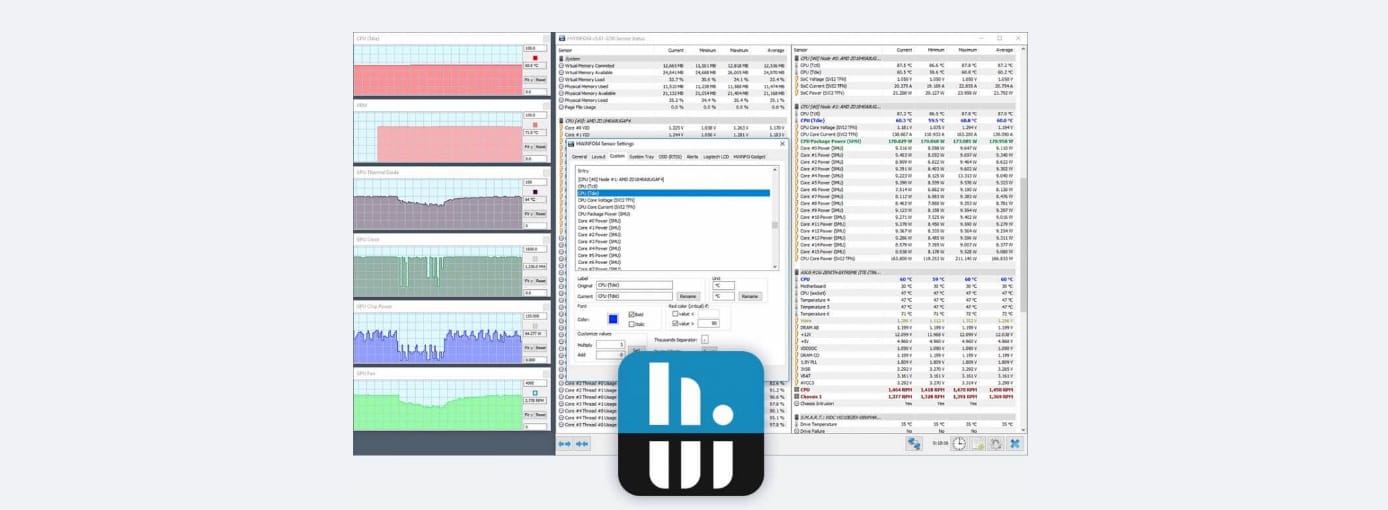This screenshot has height=510, width=1388.
Task: Open the HWiNFO Gadget tab
Action: (x=749, y=157)
